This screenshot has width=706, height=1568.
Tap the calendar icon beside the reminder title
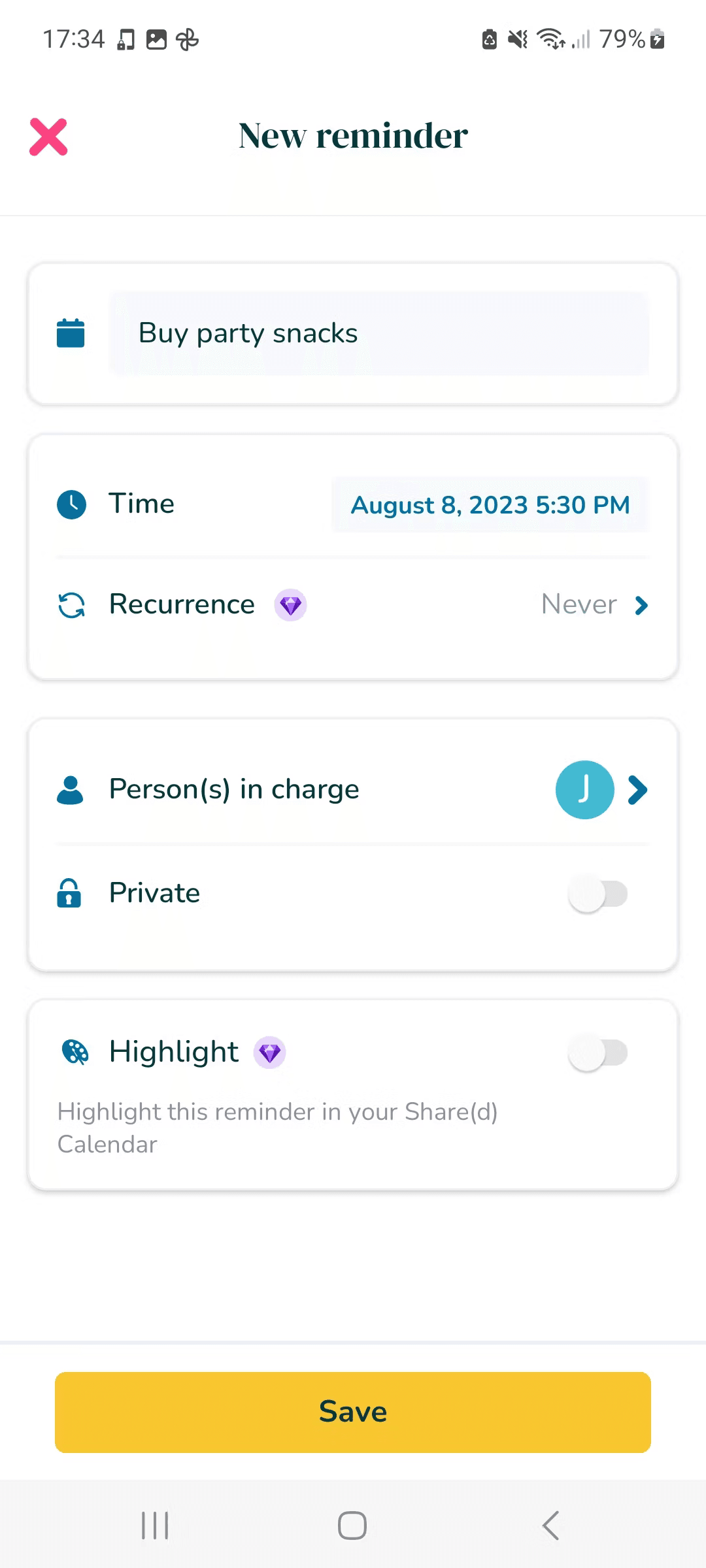pyautogui.click(x=71, y=333)
